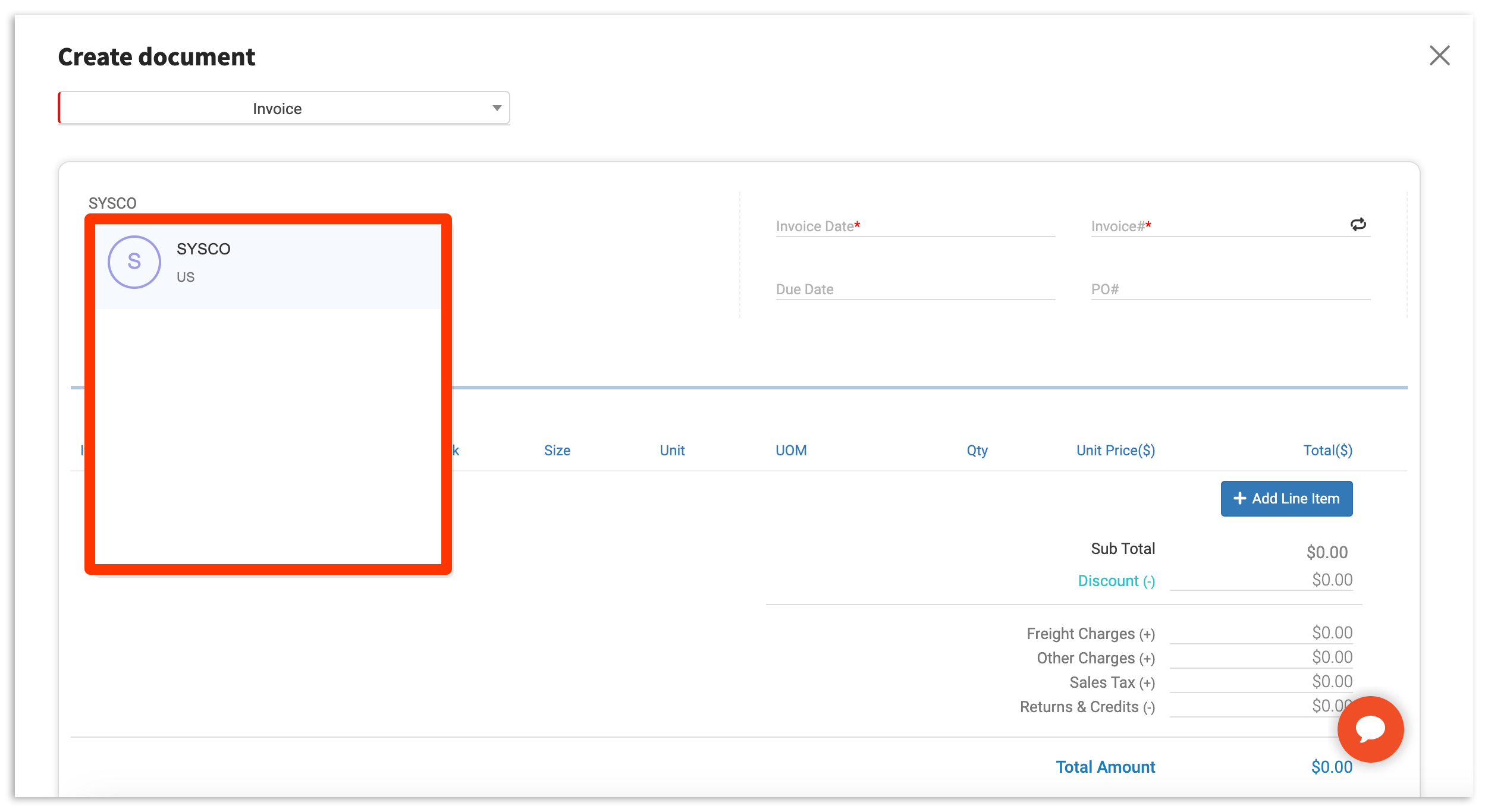Click the UOM column header
The width and height of the screenshot is (1488, 812).
click(x=790, y=451)
